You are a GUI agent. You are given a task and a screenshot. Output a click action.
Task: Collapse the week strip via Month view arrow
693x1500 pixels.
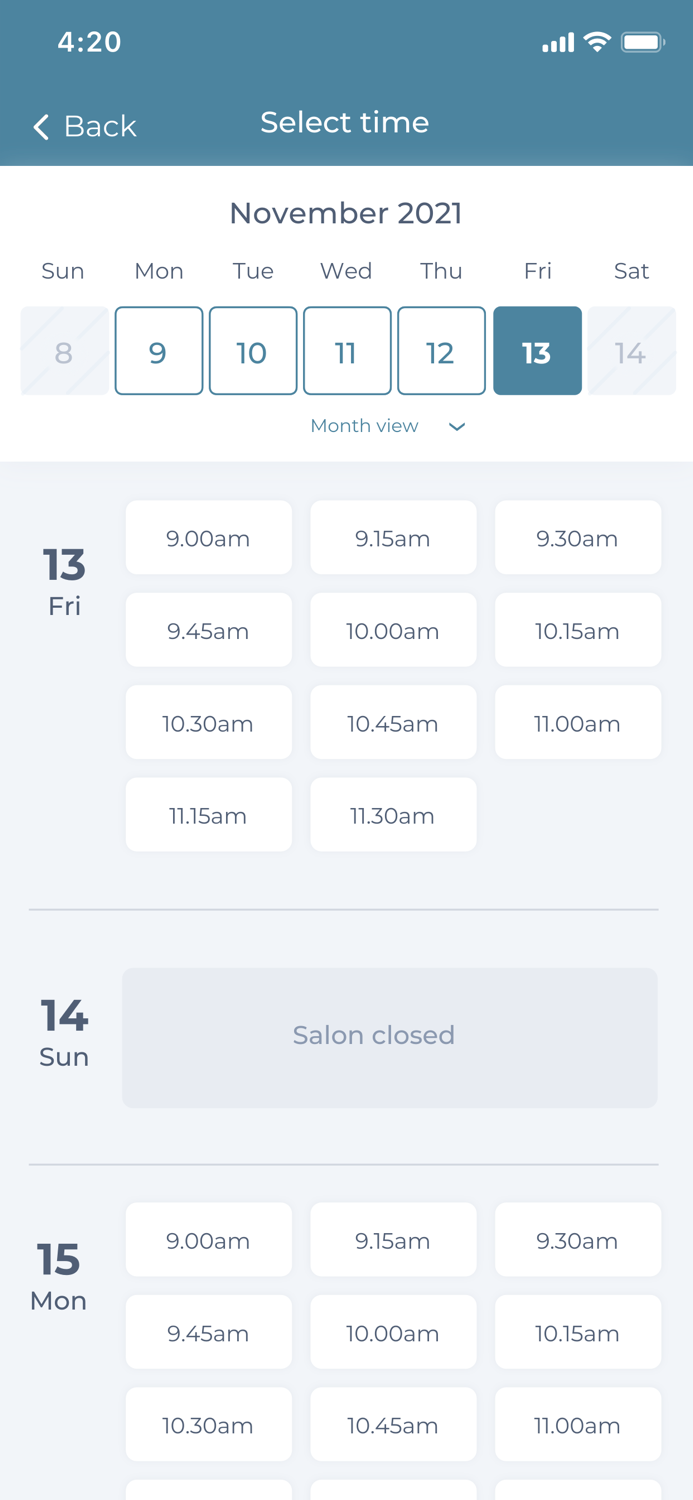[x=457, y=426]
